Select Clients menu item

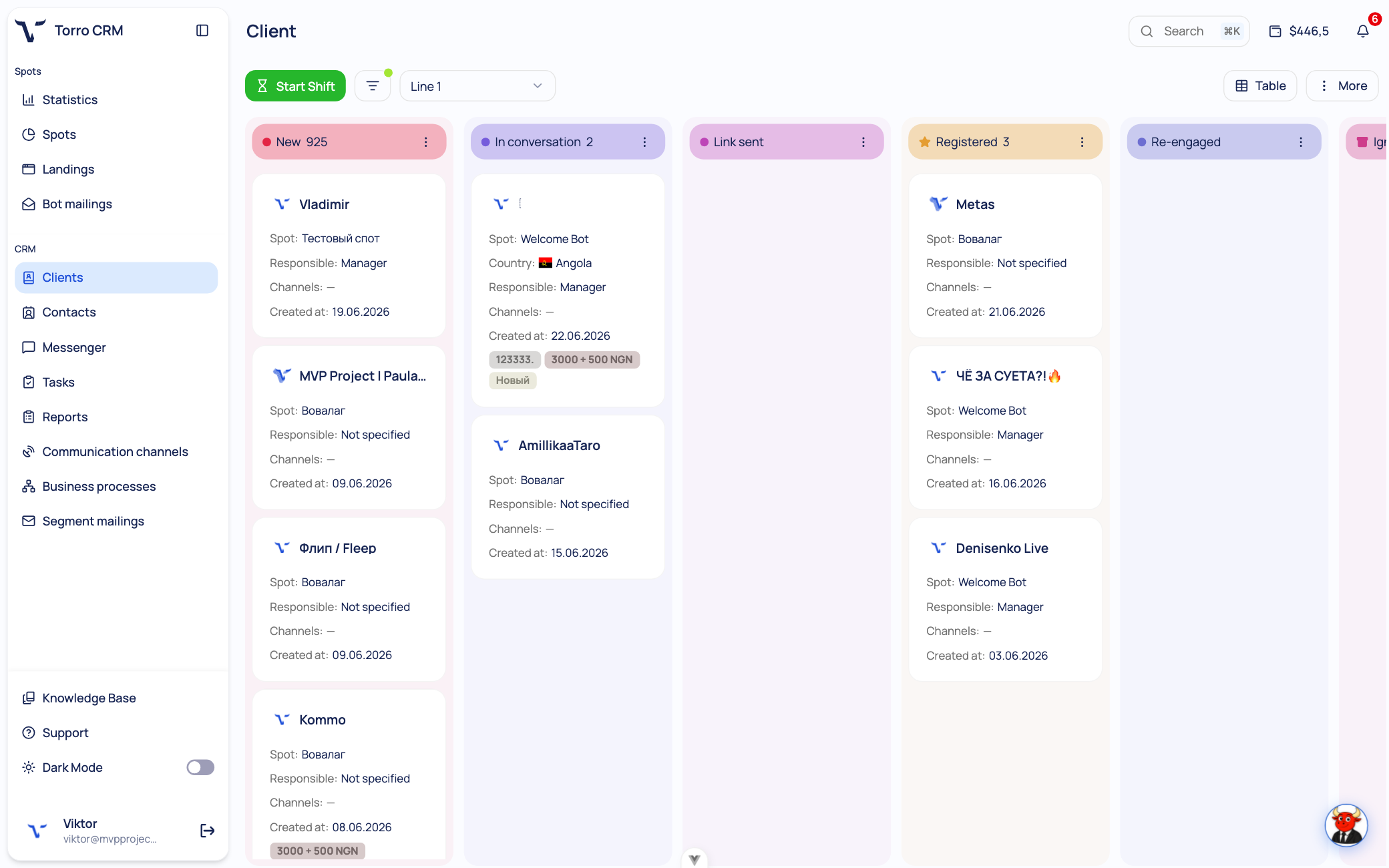click(116, 278)
